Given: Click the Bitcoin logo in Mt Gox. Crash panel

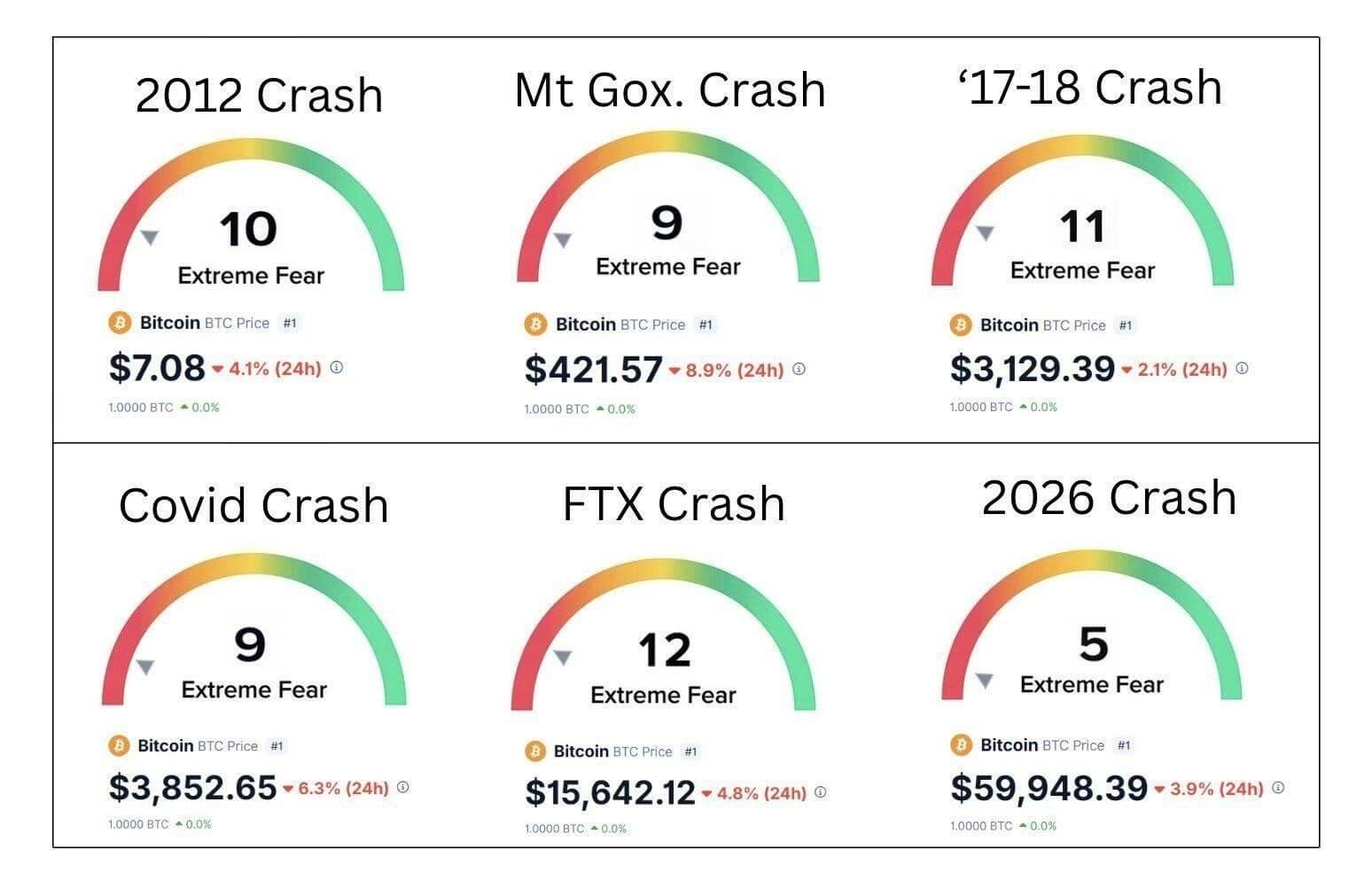Looking at the screenshot, I should coord(535,324).
